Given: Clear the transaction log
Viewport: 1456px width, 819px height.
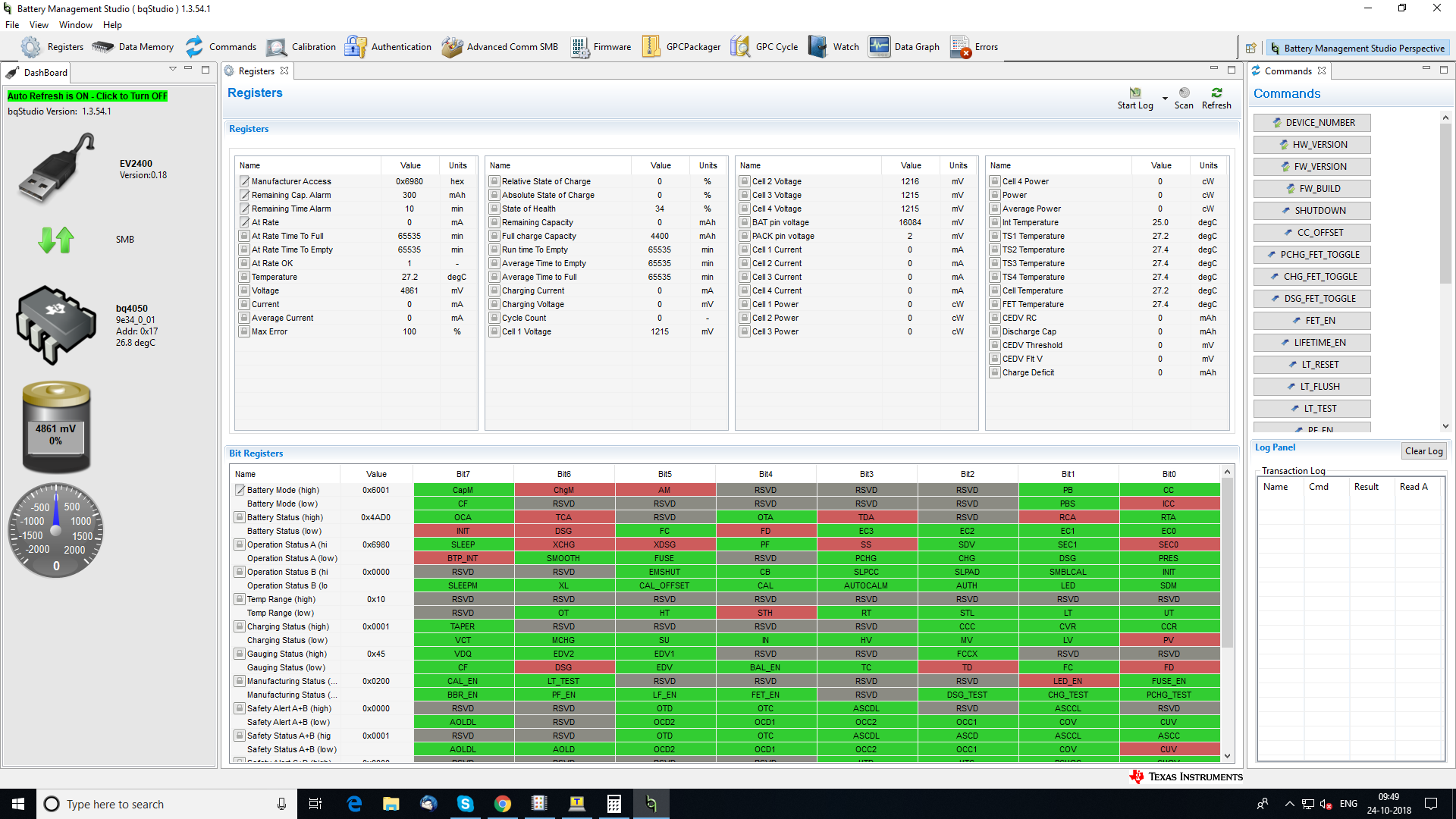Looking at the screenshot, I should 1423,451.
